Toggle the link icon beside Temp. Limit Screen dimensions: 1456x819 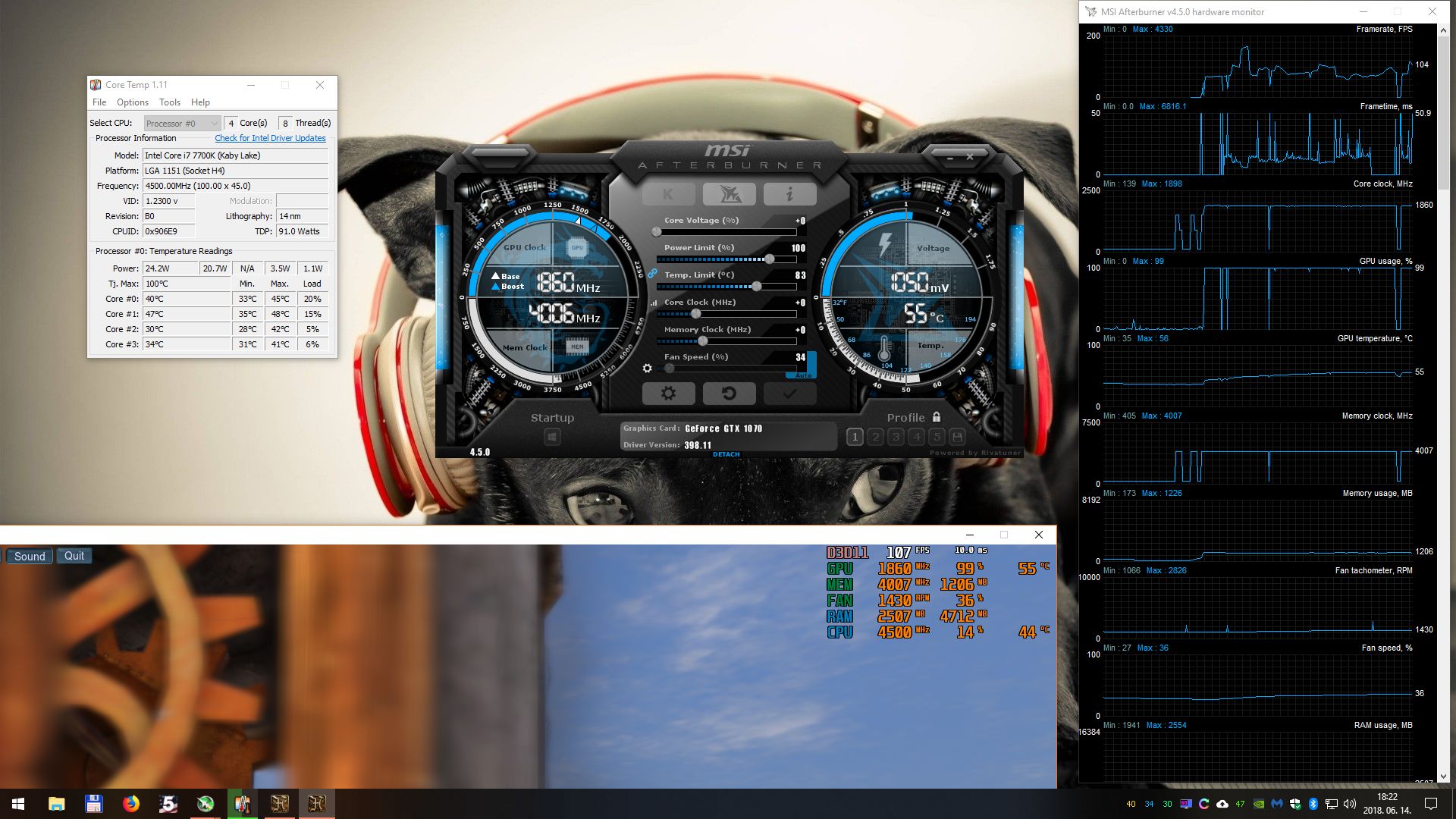[652, 274]
